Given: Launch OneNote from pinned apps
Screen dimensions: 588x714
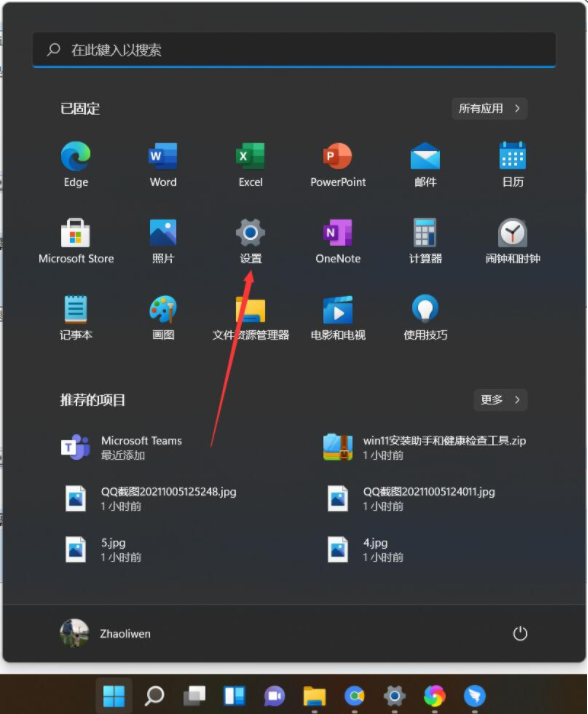Looking at the screenshot, I should 338,241.
